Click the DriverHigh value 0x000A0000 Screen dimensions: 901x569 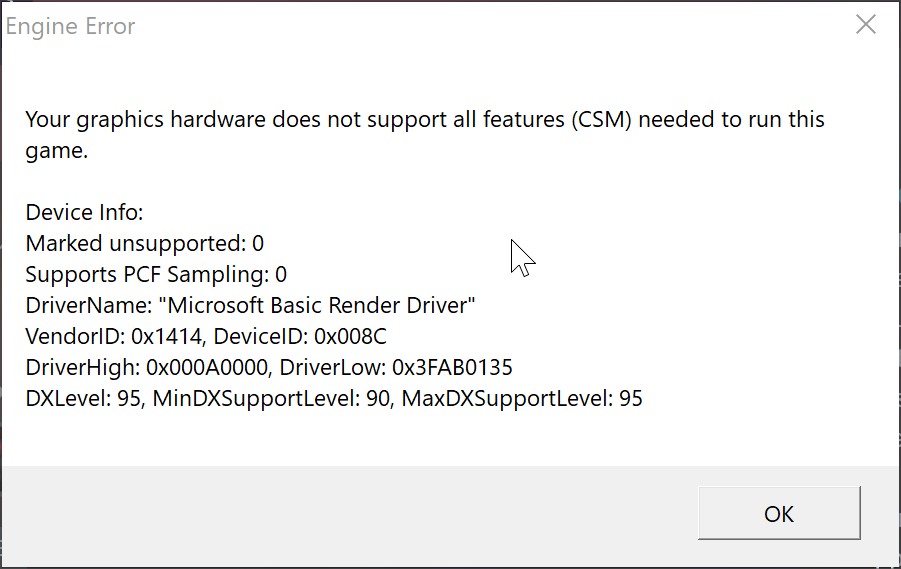point(207,367)
